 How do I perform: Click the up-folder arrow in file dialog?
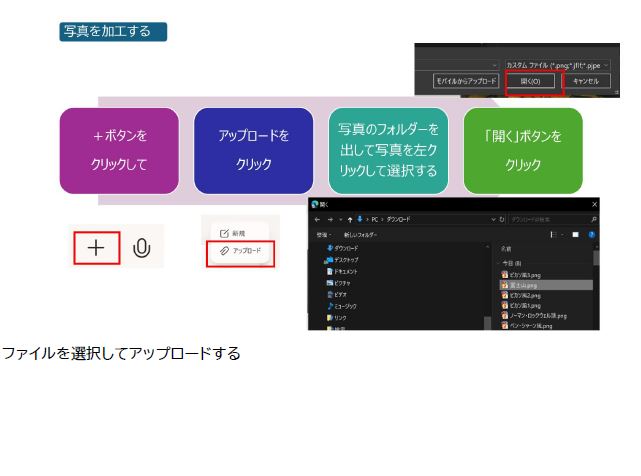(x=351, y=218)
